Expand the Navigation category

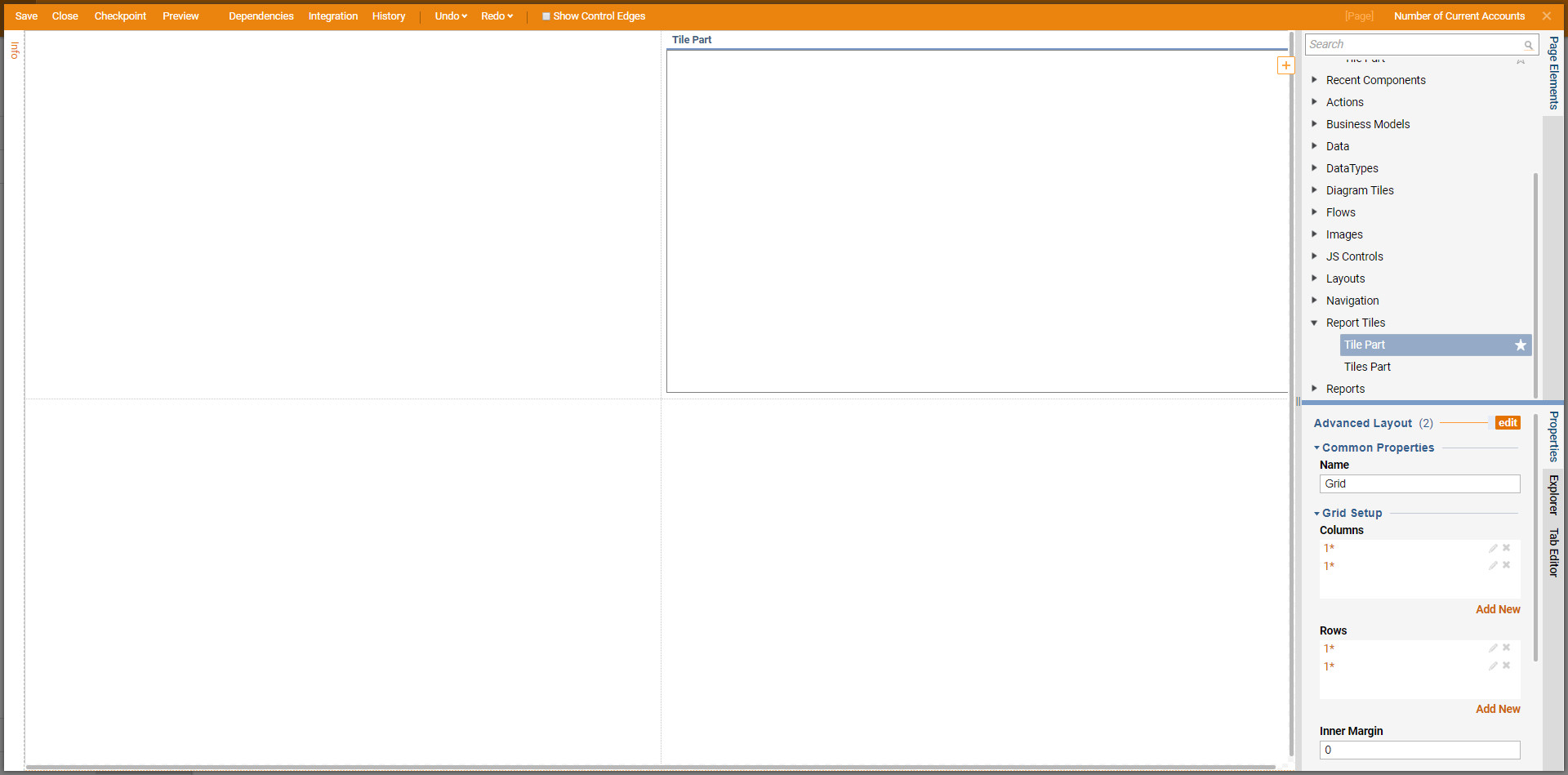coord(1314,301)
